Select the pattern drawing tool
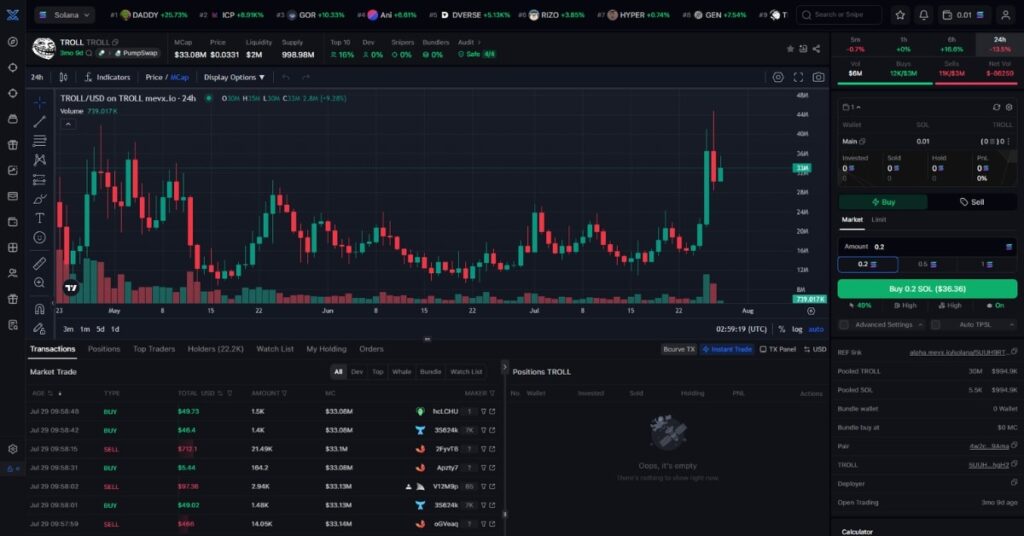The image size is (1024, 536). [x=39, y=160]
